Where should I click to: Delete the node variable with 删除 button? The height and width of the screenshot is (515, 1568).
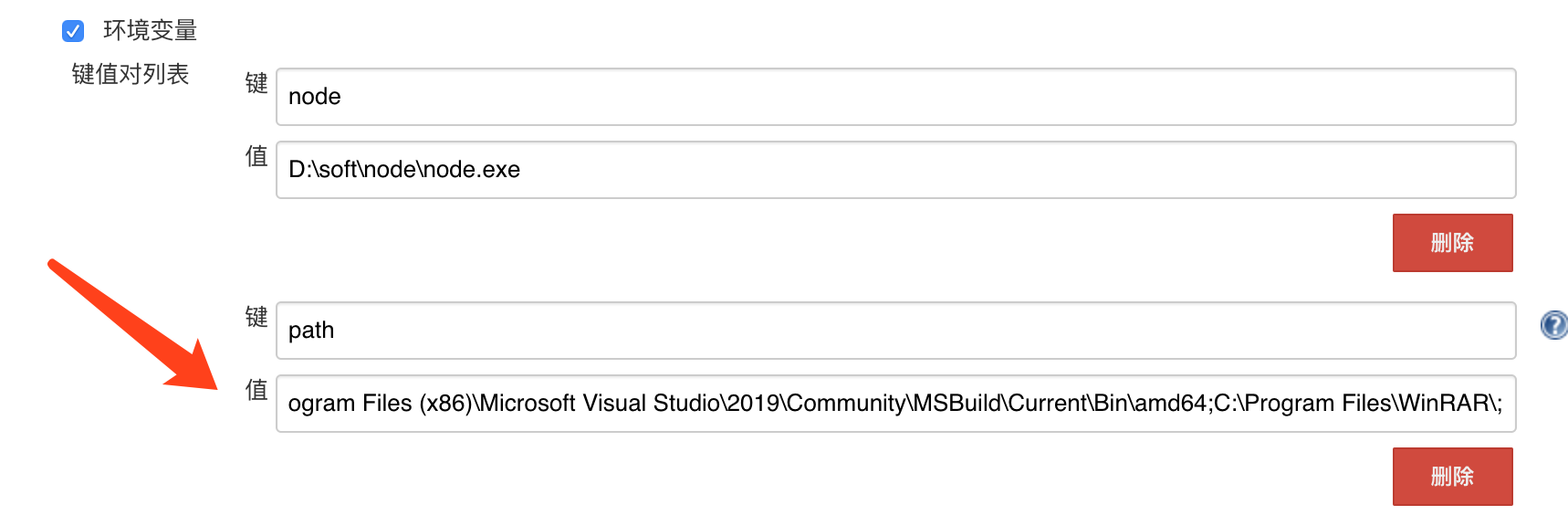1451,243
